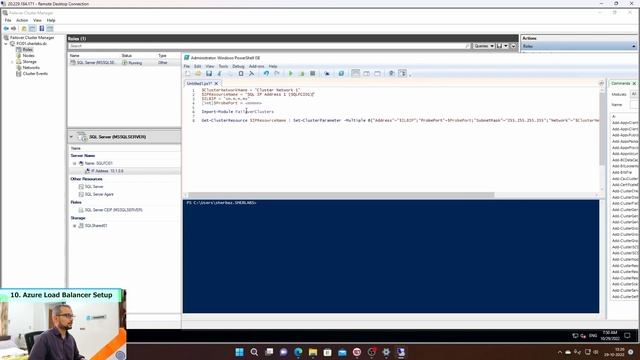Open Microsoft Edge from the taskbar
640x360 pixels.
[x=298, y=352]
